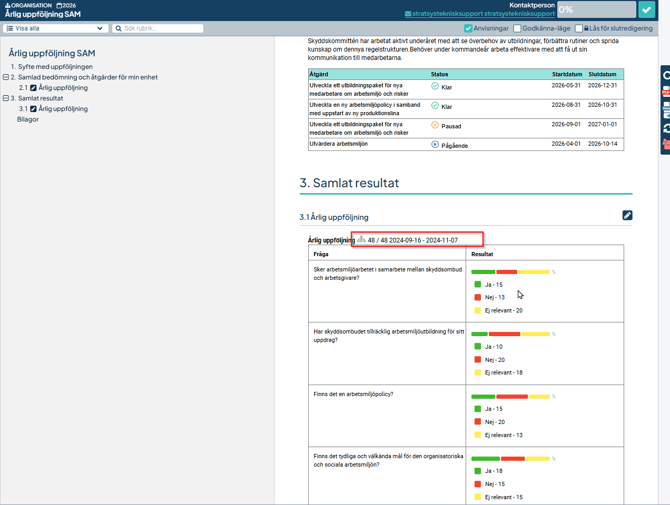Click the Startdatum column header
670x505 pixels.
pyautogui.click(x=567, y=74)
